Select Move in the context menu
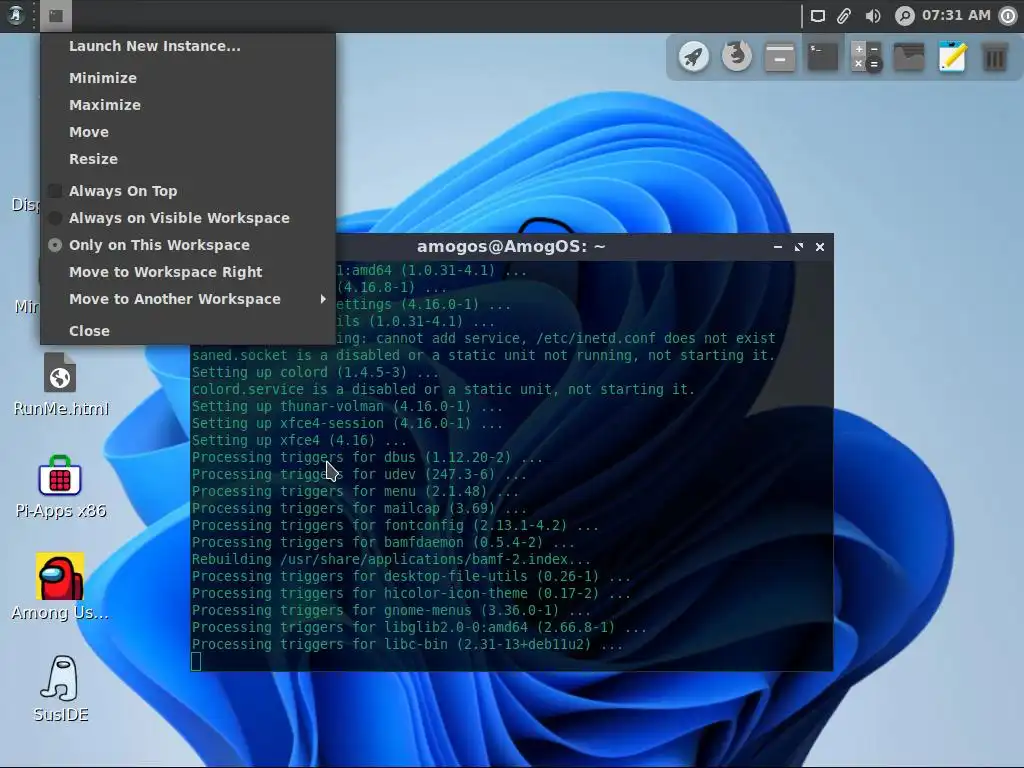Screen dimensions: 1024x768 point(188,132)
